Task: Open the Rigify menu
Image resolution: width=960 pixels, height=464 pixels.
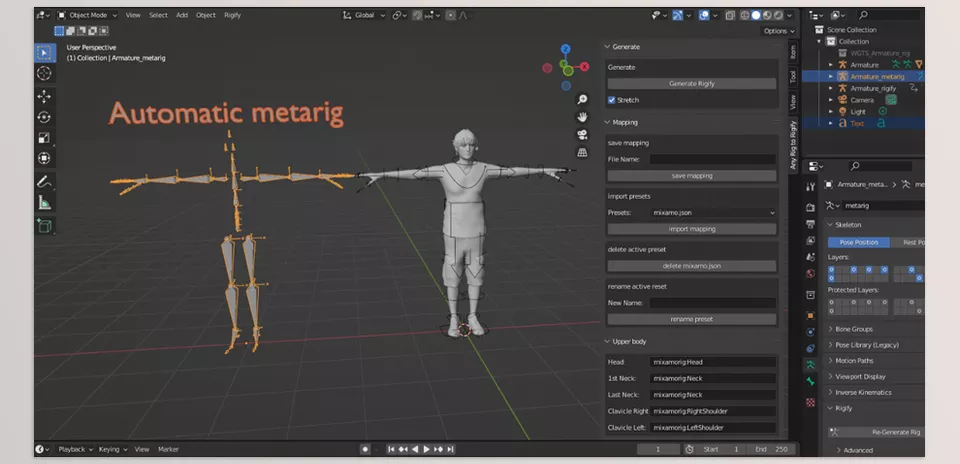Action: pyautogui.click(x=232, y=15)
